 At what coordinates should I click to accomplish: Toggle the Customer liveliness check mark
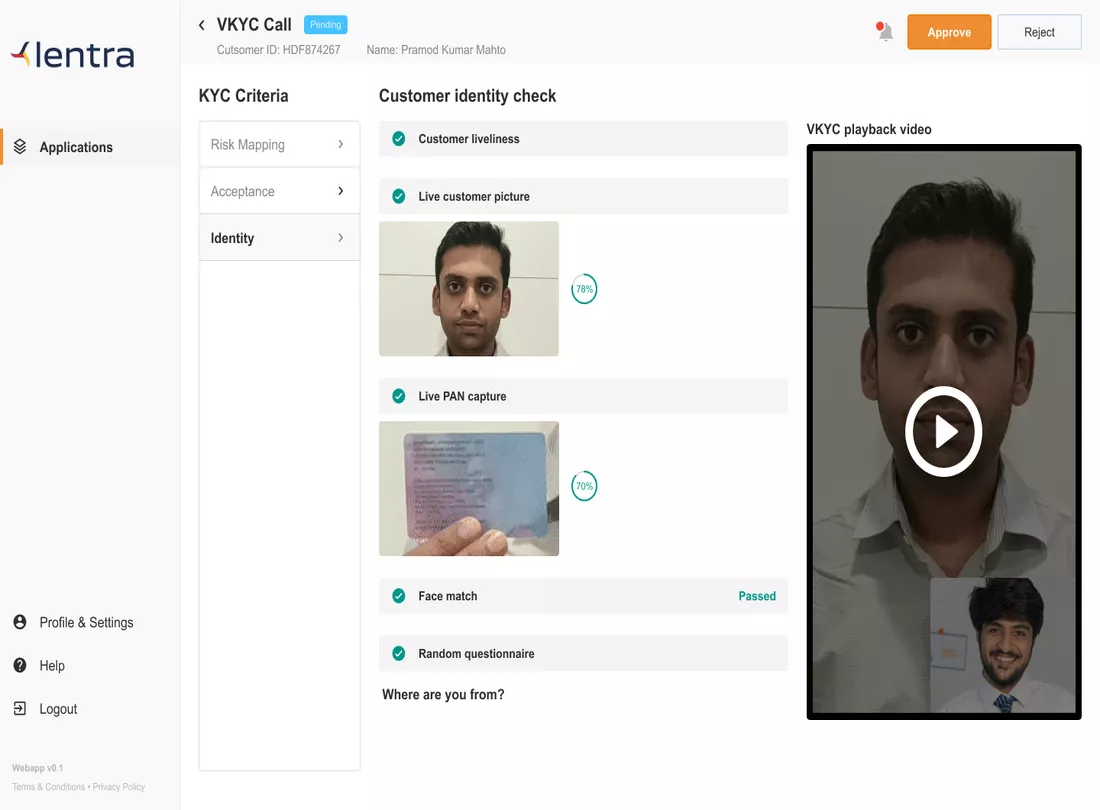[399, 139]
